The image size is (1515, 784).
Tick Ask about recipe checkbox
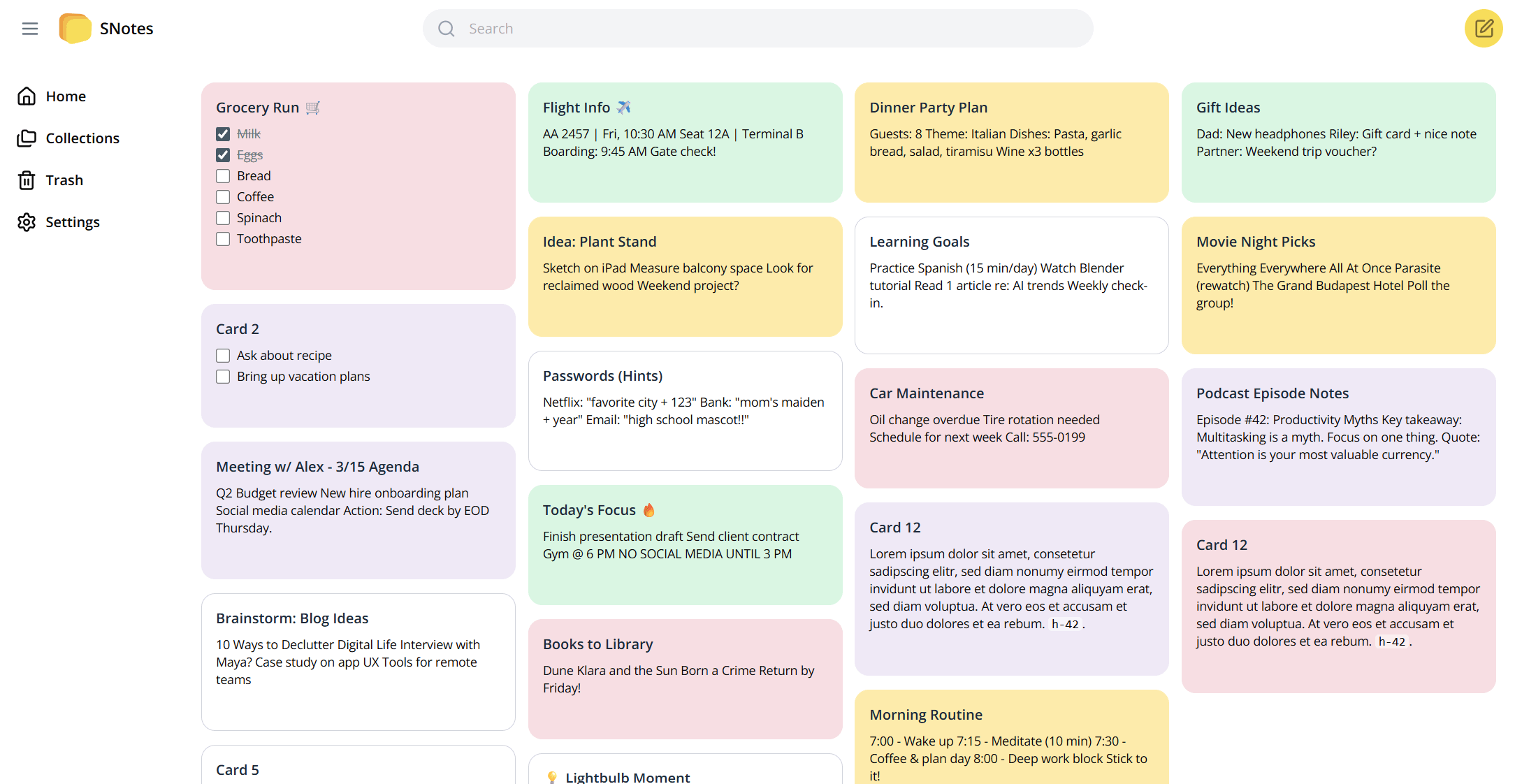tap(223, 356)
